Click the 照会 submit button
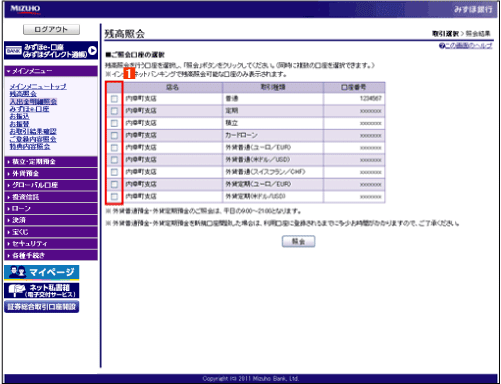 point(298,241)
